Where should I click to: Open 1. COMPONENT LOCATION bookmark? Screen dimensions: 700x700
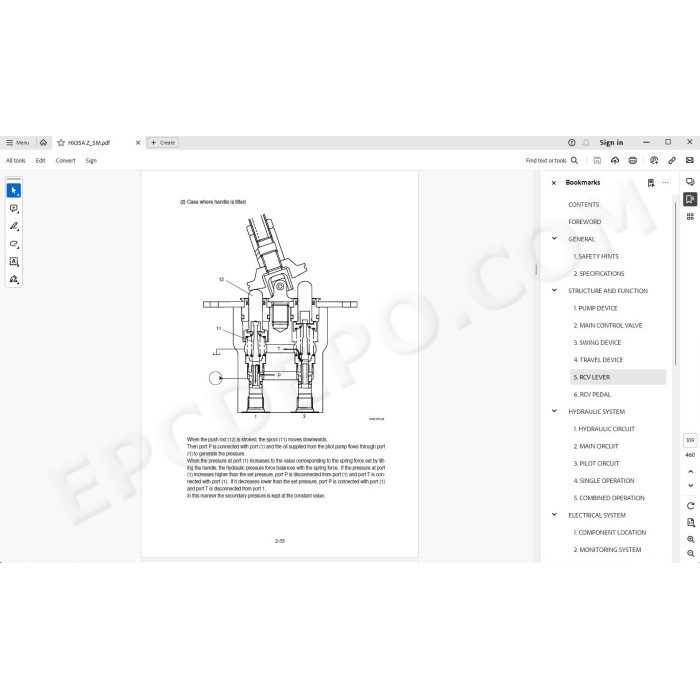coord(609,533)
